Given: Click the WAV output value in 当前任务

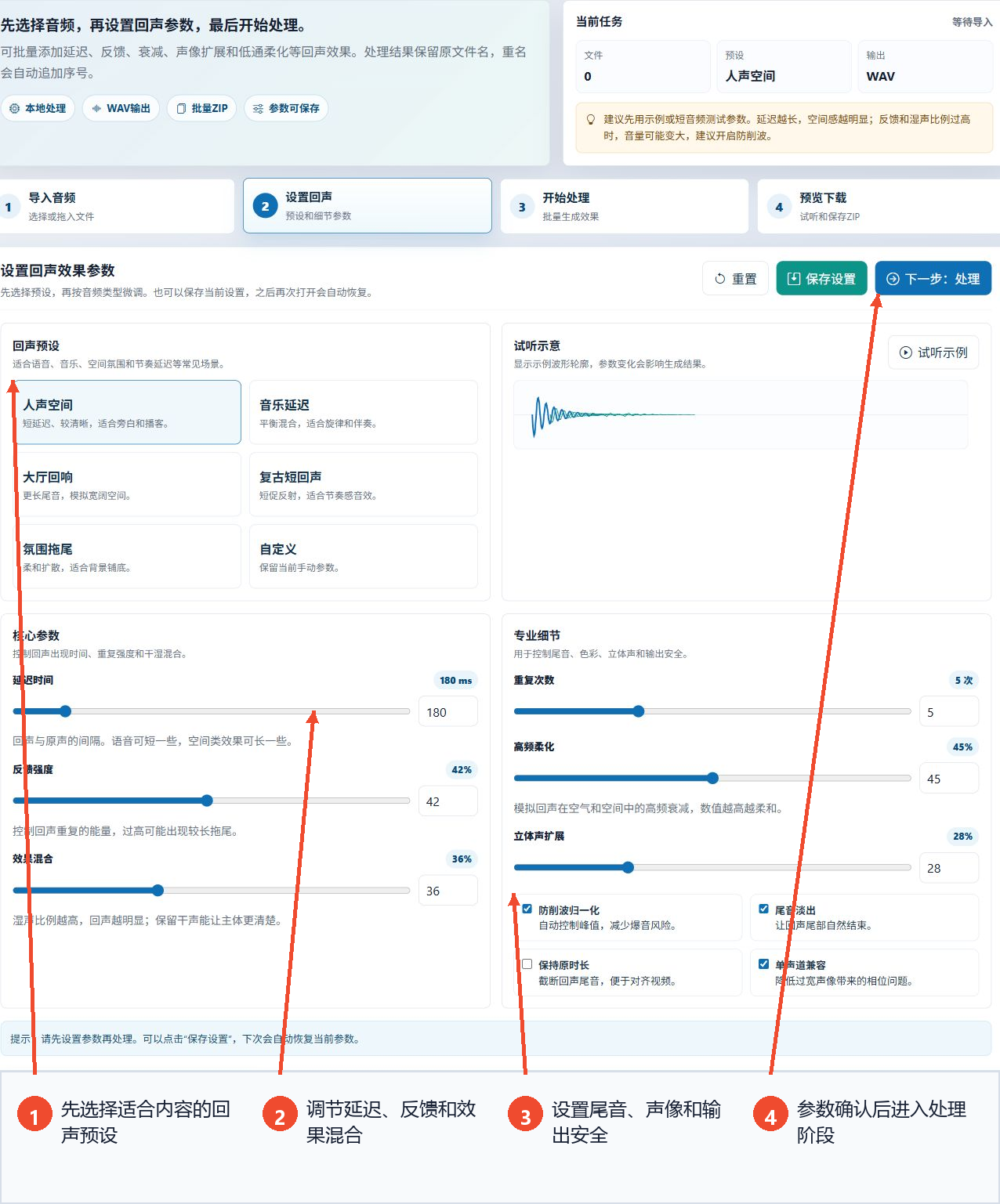Looking at the screenshot, I should [880, 76].
